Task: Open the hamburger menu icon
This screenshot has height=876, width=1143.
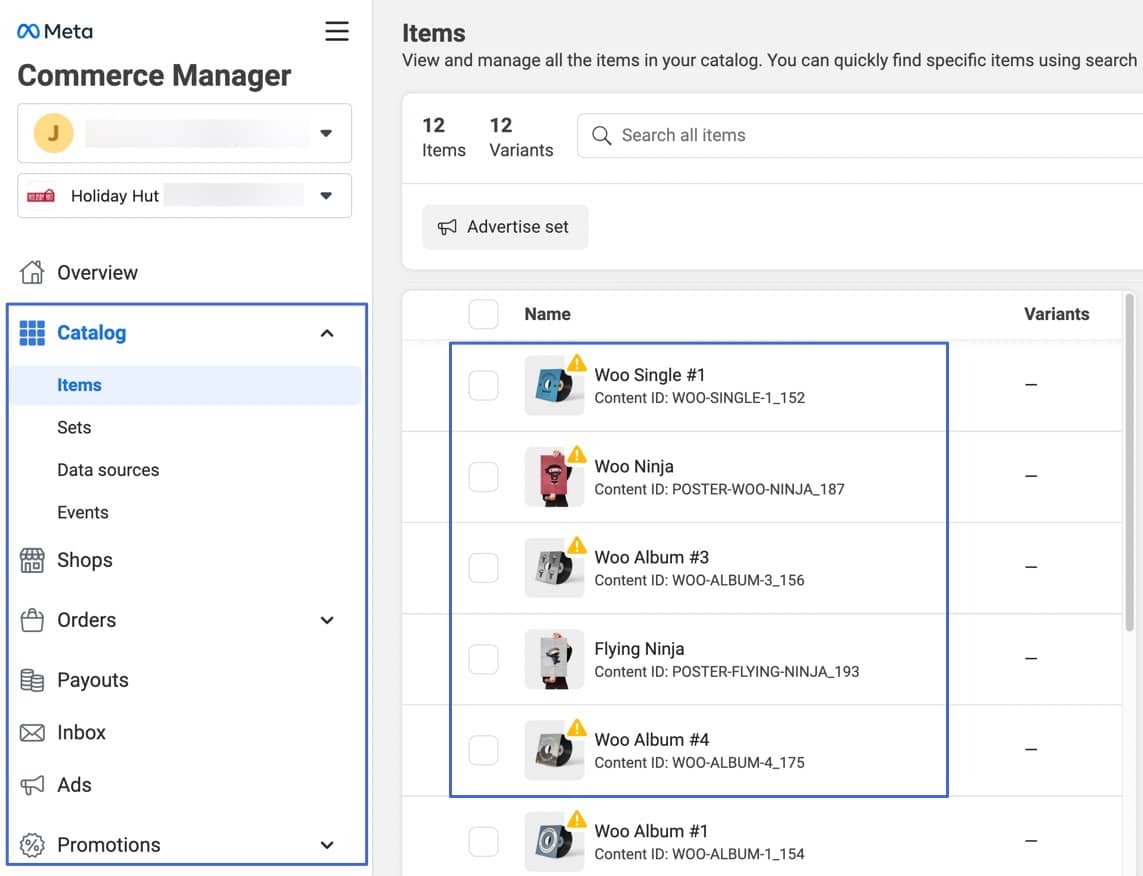Action: (336, 31)
